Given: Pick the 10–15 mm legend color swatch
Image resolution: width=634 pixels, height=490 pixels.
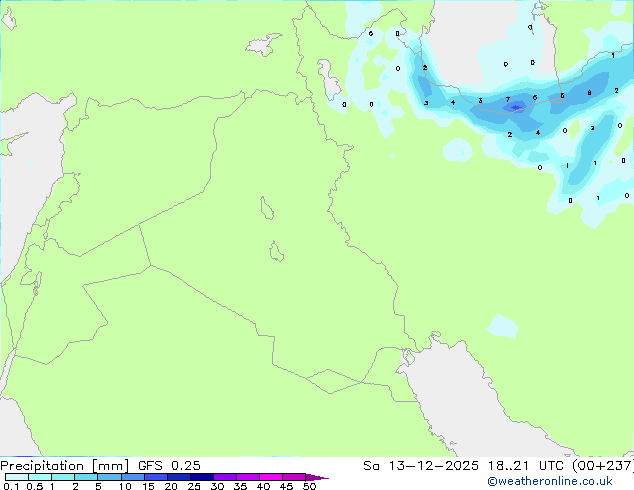Looking at the screenshot, I should point(133,477).
